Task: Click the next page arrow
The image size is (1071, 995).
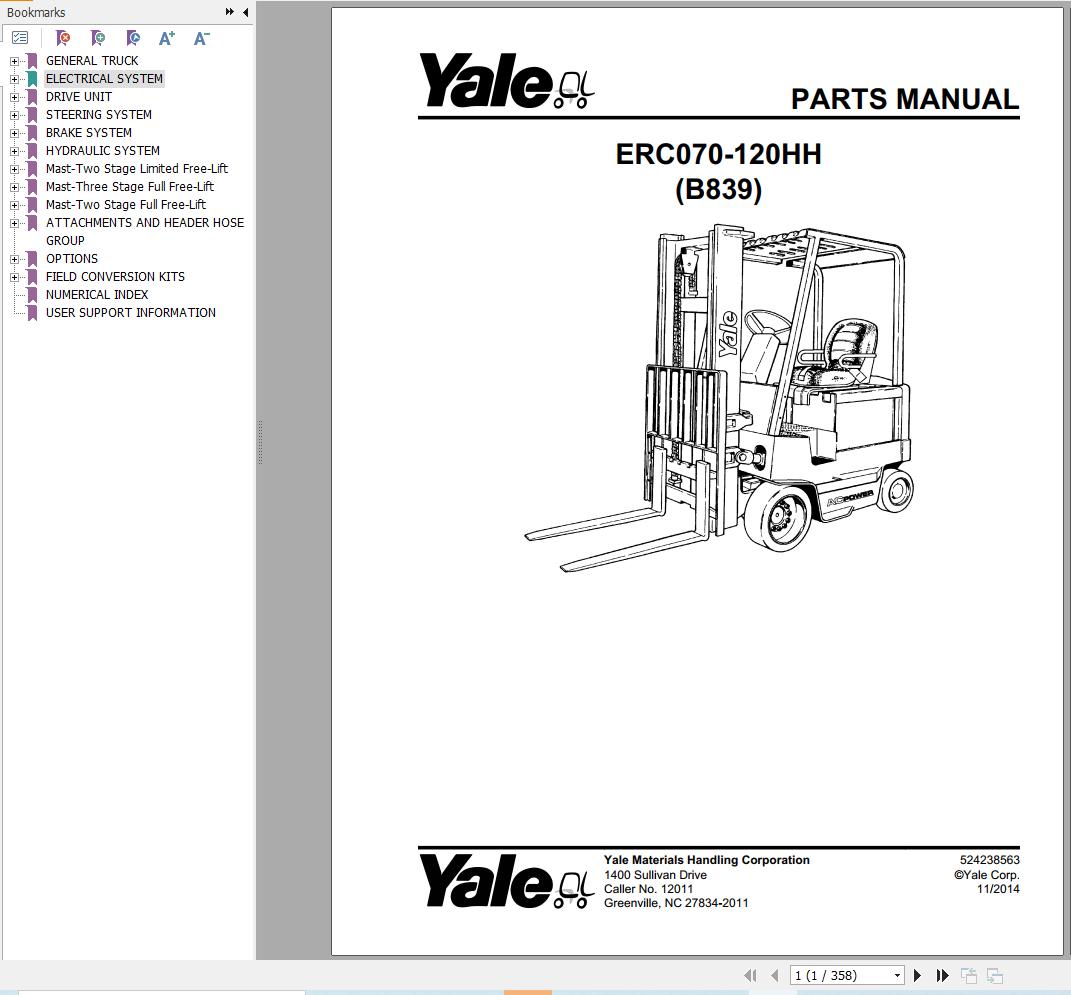Action: [x=917, y=975]
